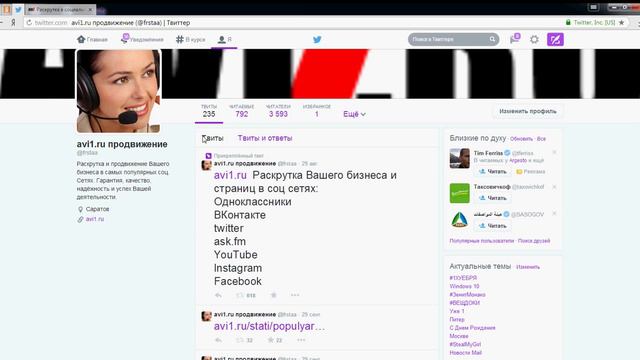Click the Все link in Близкие по духу
The width and height of the screenshot is (640, 360).
[x=541, y=139]
